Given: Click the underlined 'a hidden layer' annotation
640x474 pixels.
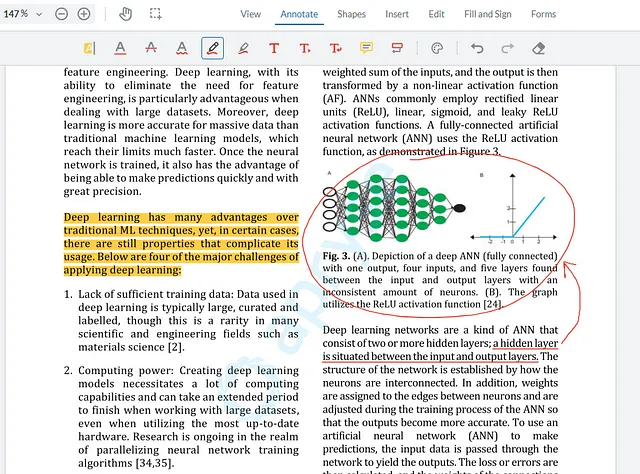Looking at the screenshot, I should (525, 343).
